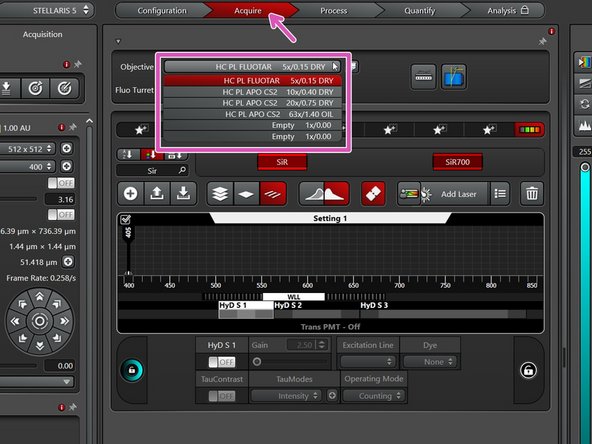Select the single layer mode icon
592x444 pixels.
pos(246,194)
